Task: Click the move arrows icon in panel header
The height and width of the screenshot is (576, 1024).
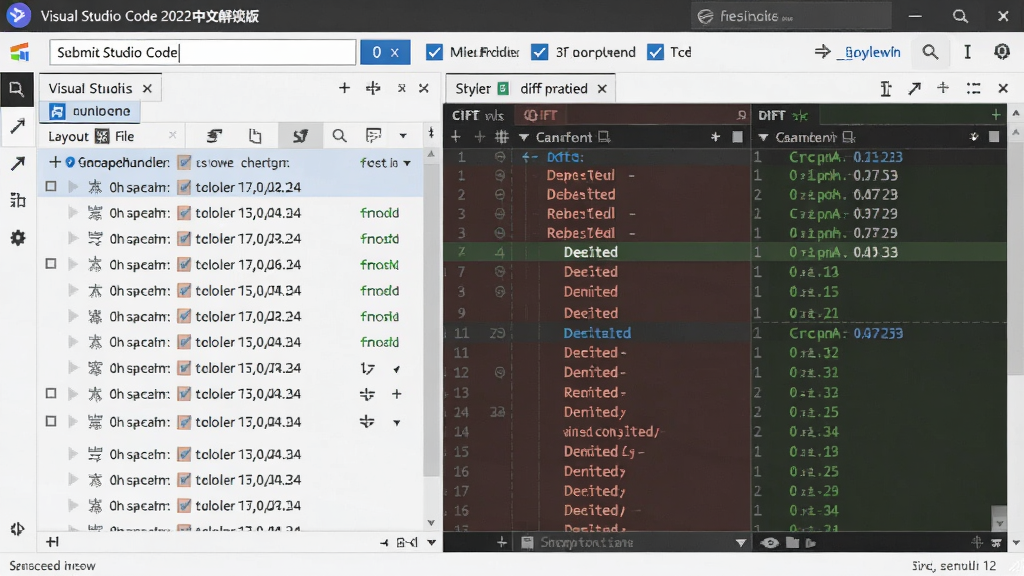Action: 373,88
